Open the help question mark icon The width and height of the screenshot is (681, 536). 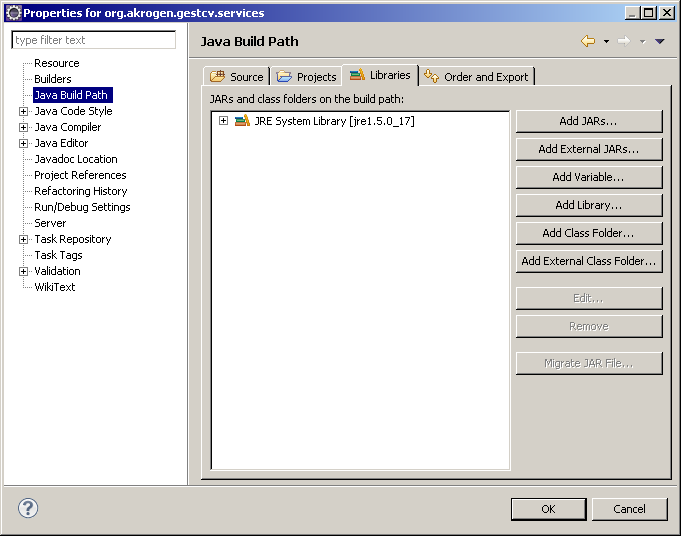(x=28, y=508)
